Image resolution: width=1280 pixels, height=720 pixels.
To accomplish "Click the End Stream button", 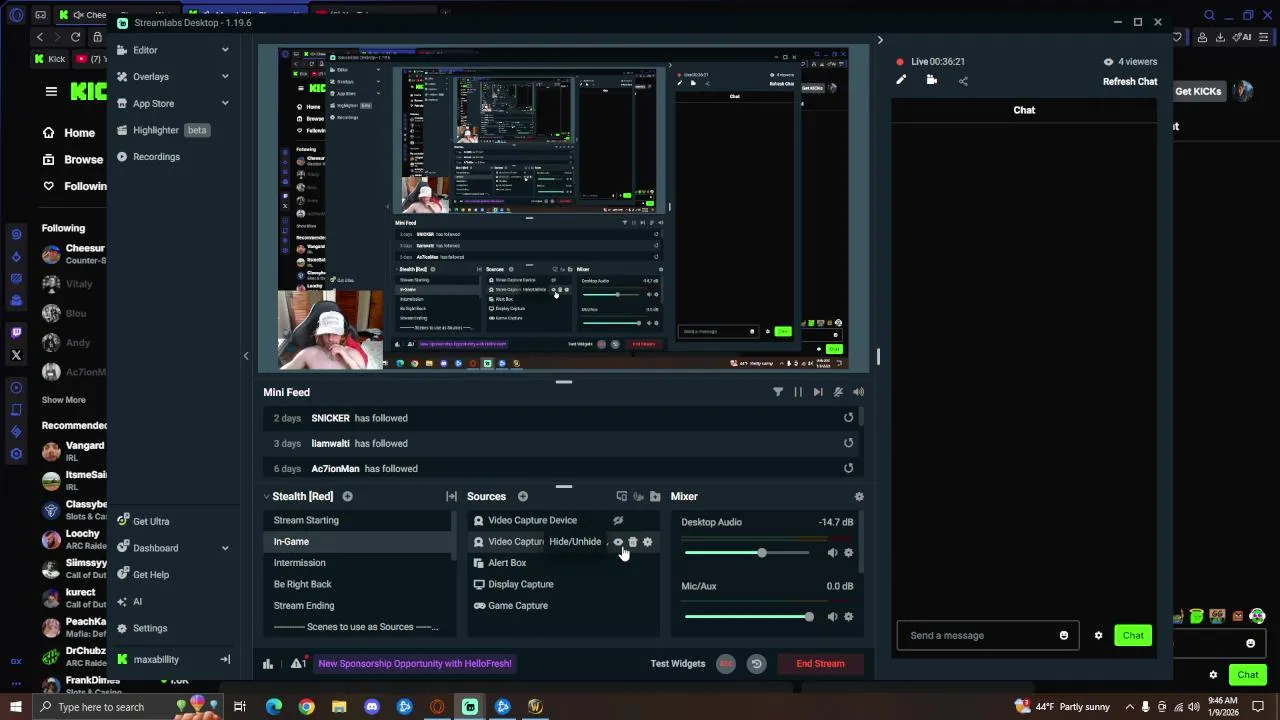I will pyautogui.click(x=820, y=664).
